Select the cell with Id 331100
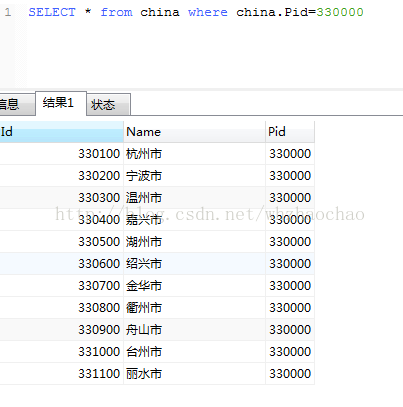This screenshot has height=407, width=403. 61,374
